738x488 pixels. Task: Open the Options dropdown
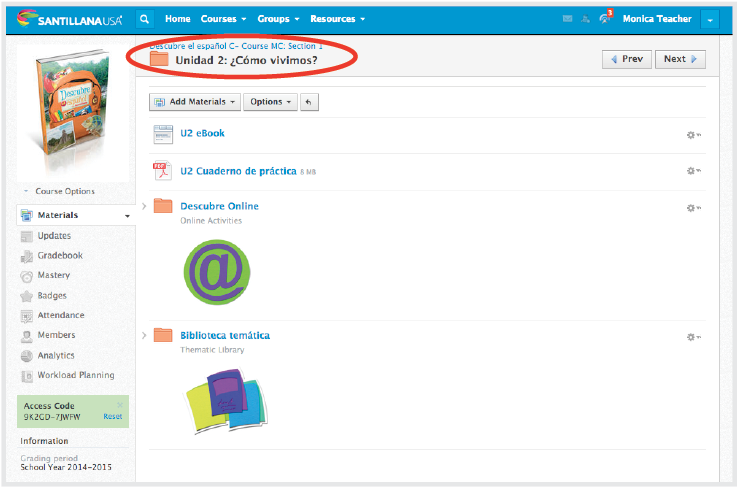pyautogui.click(x=271, y=102)
